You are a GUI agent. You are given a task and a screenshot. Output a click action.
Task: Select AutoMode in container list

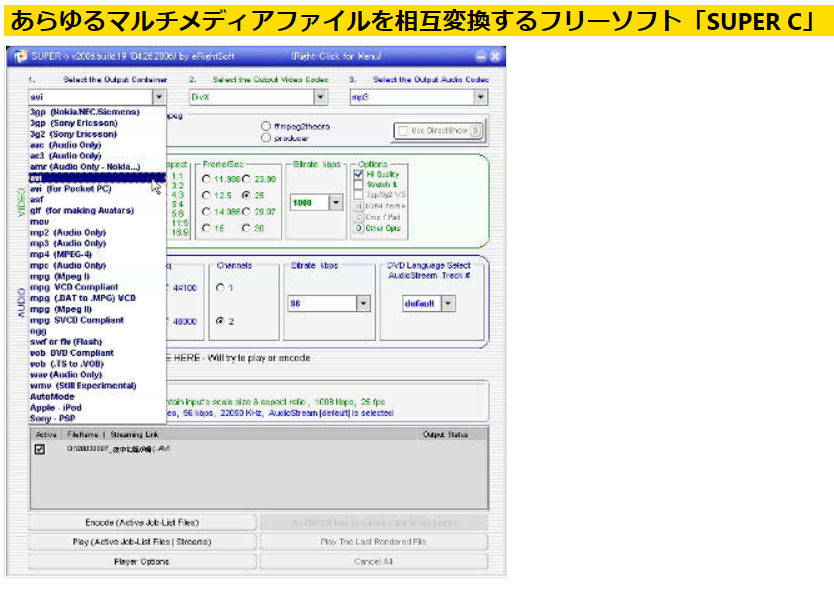pos(52,397)
